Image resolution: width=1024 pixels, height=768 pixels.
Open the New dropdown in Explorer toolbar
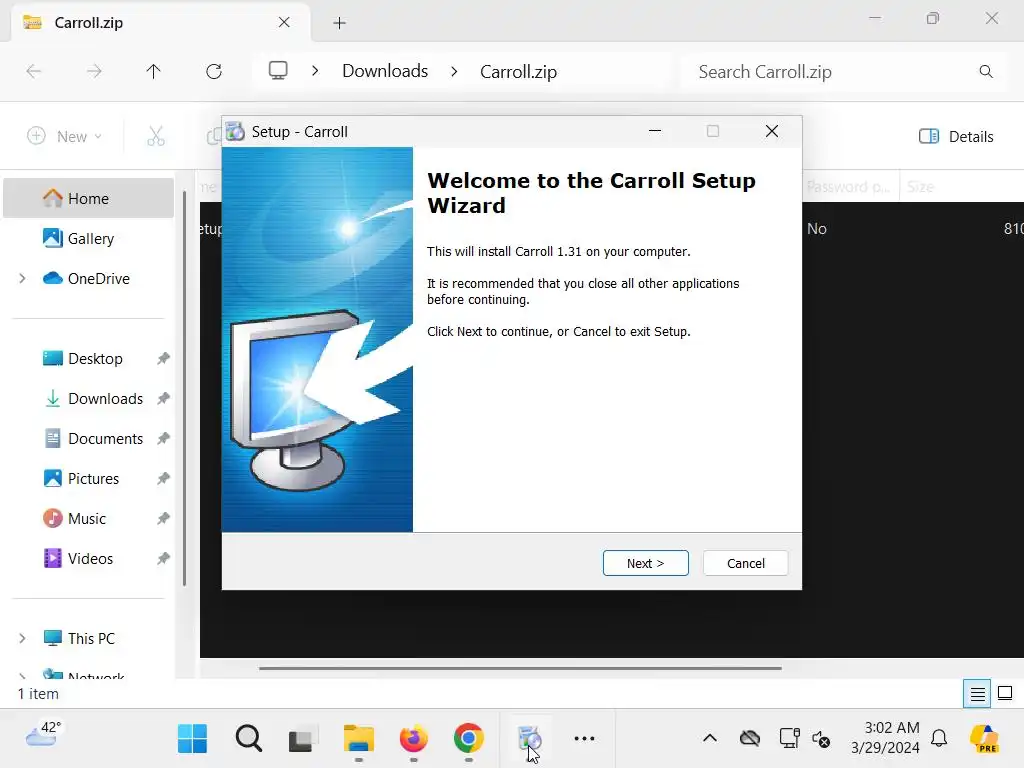click(65, 136)
